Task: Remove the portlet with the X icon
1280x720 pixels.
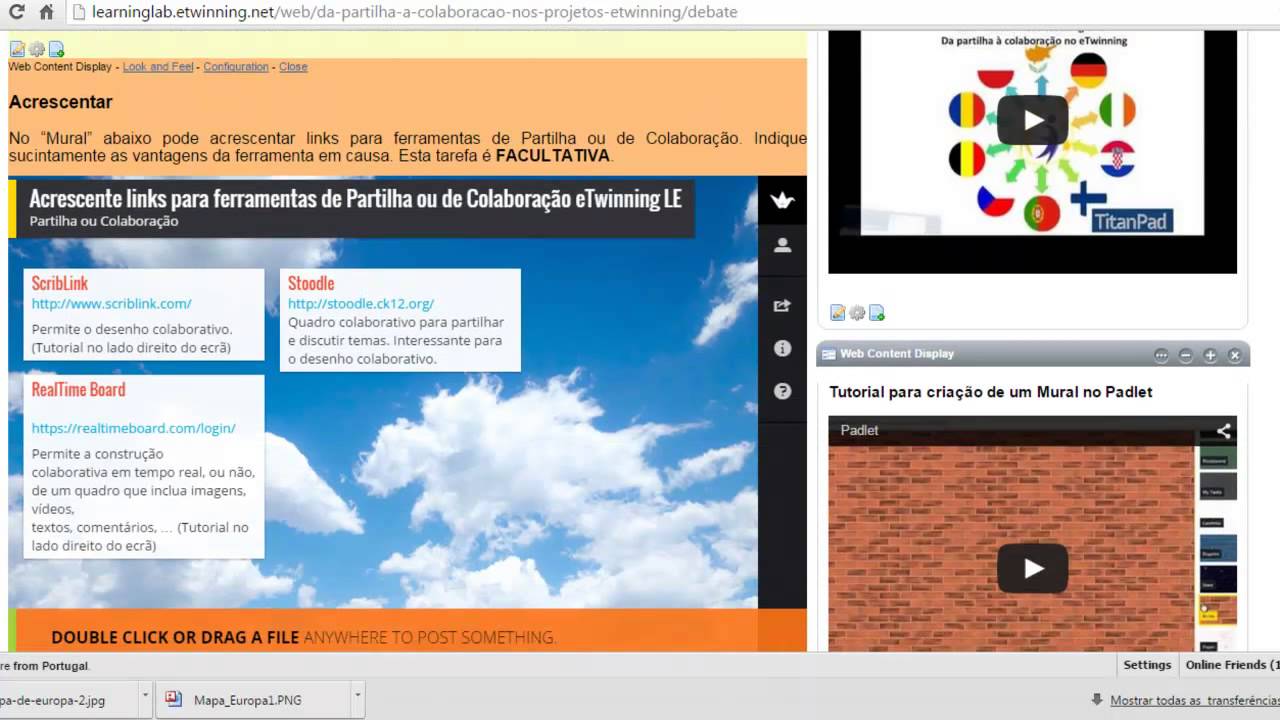Action: coord(1234,355)
